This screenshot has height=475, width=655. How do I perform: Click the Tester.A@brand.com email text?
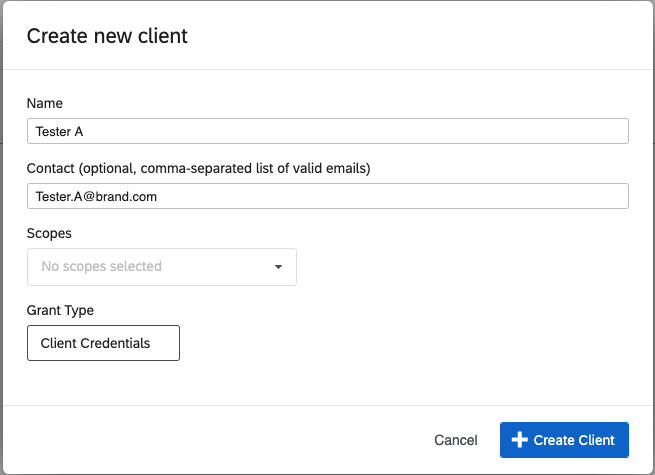point(96,197)
